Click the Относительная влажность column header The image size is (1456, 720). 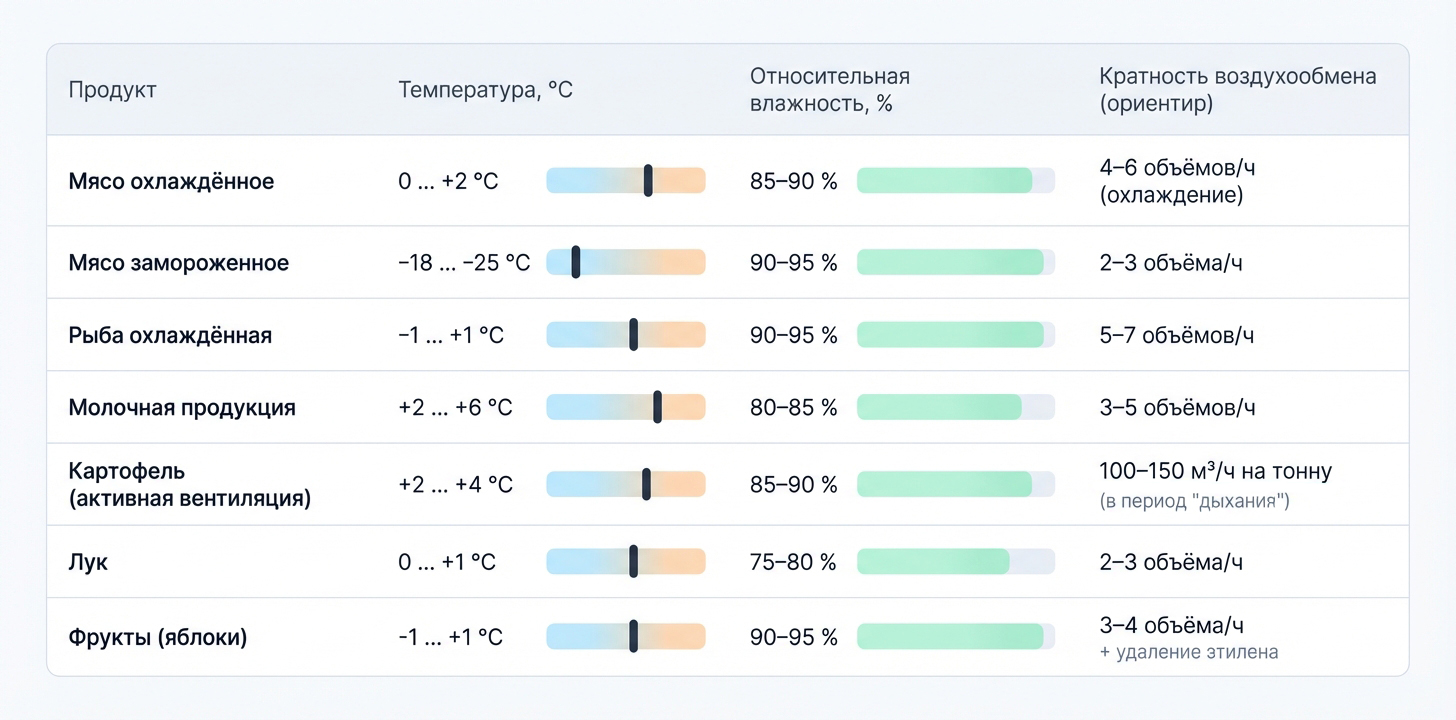point(830,90)
